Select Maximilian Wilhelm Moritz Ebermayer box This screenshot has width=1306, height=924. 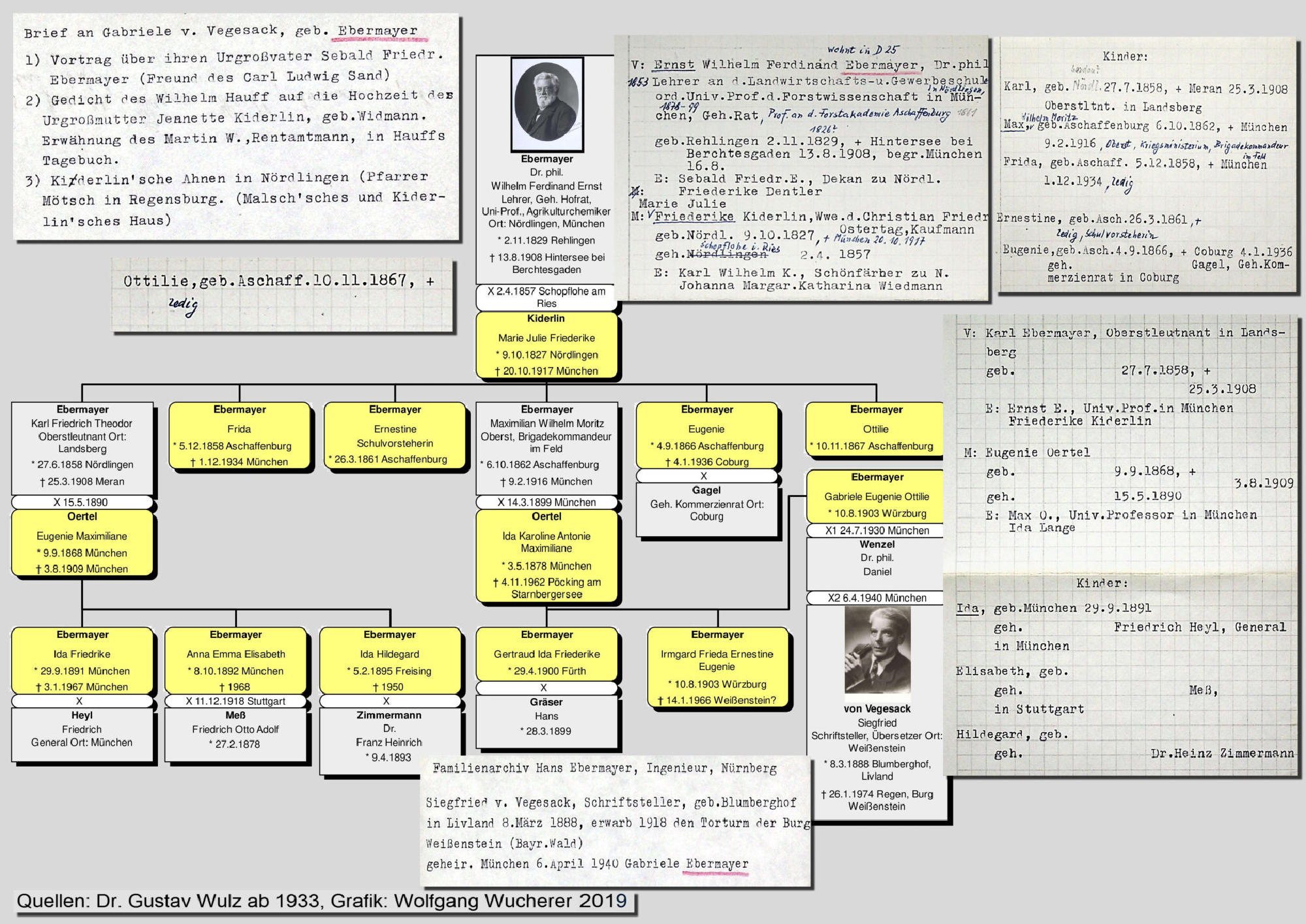[x=547, y=447]
